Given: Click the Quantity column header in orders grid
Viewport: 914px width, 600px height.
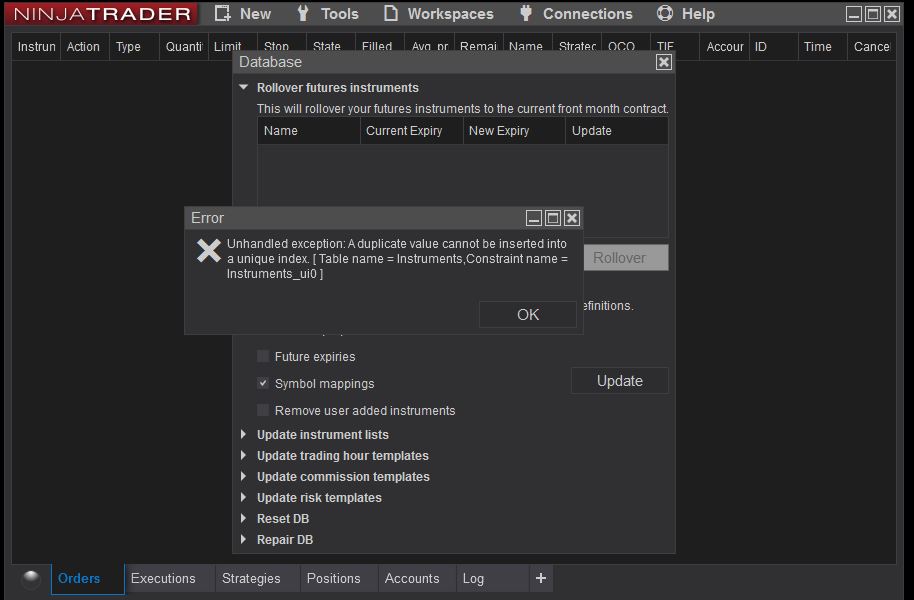Looking at the screenshot, I should [184, 47].
